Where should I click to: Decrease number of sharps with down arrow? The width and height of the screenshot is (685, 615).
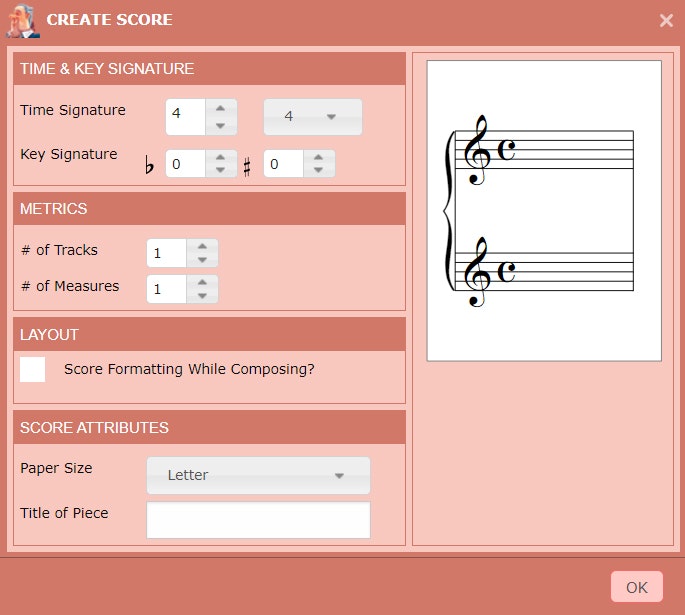[x=318, y=170]
